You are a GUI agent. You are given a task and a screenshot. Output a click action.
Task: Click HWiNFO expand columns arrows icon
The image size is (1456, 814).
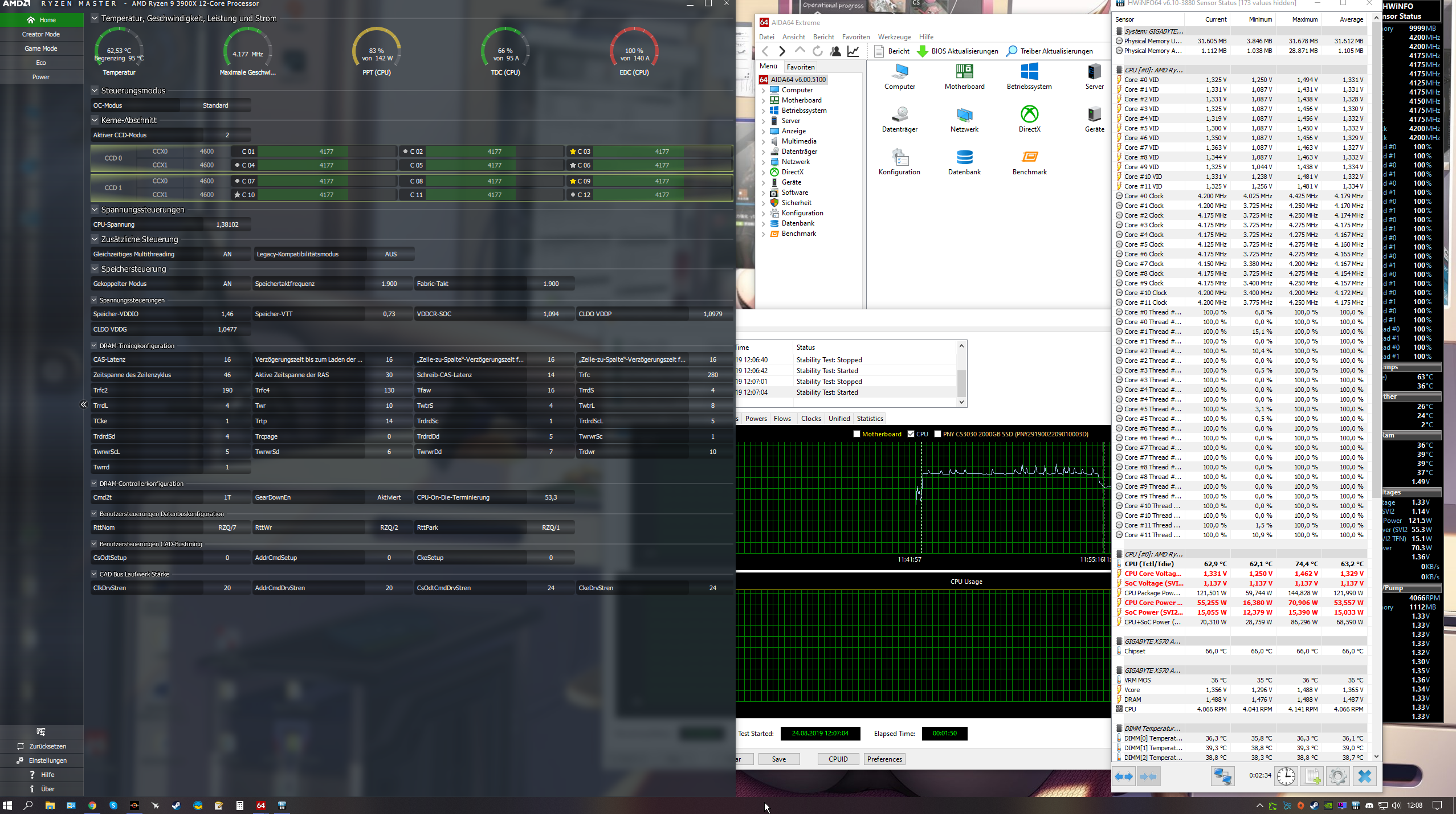click(1124, 776)
